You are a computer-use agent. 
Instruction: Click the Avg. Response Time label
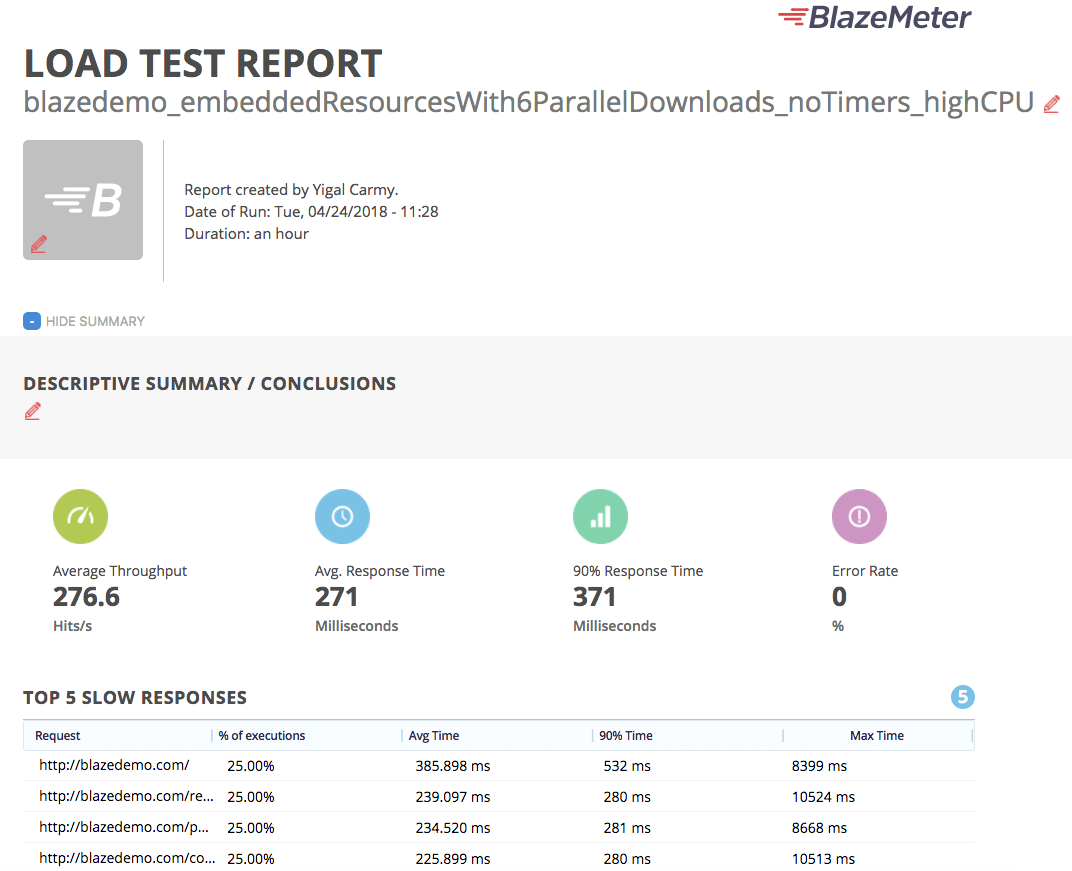[379, 571]
